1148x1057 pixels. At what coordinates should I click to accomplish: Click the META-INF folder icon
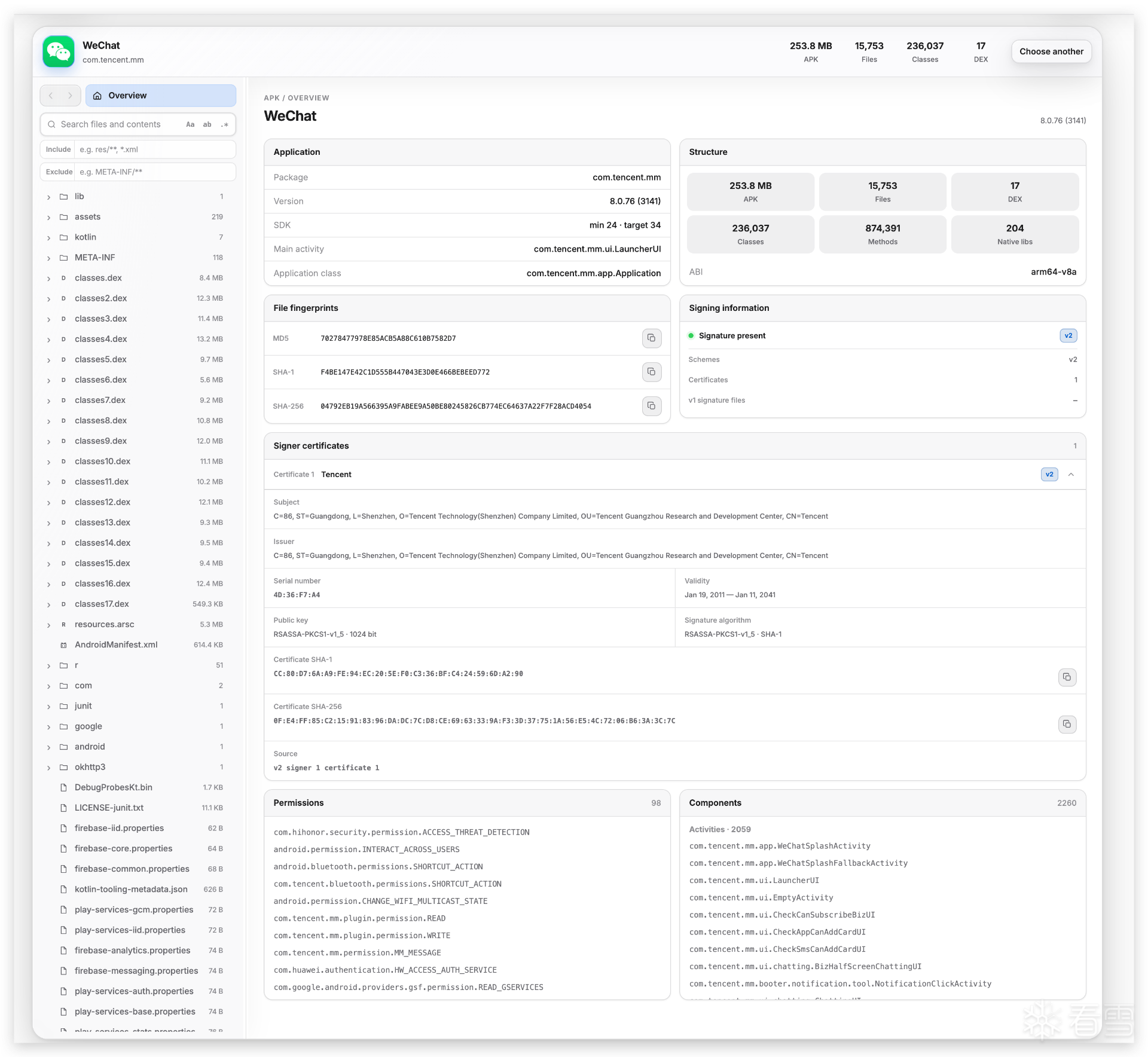click(63, 258)
